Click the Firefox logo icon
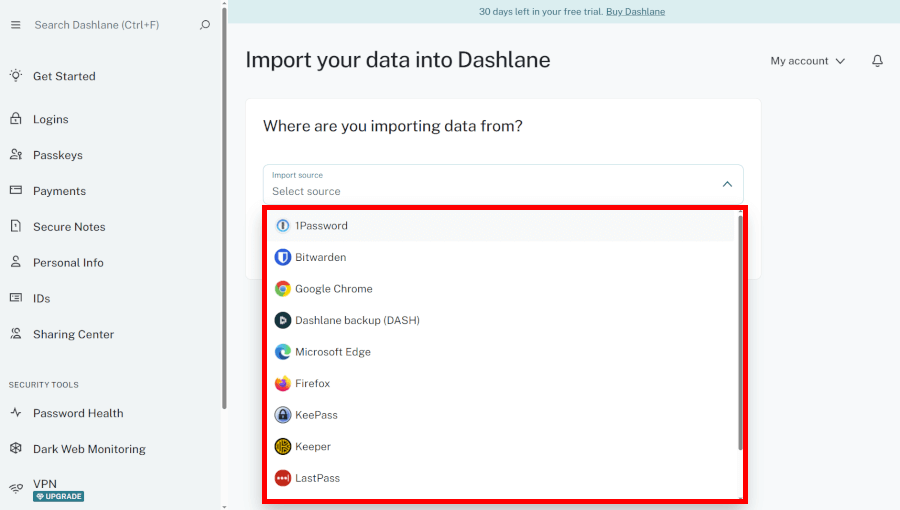This screenshot has width=900, height=510. (282, 383)
